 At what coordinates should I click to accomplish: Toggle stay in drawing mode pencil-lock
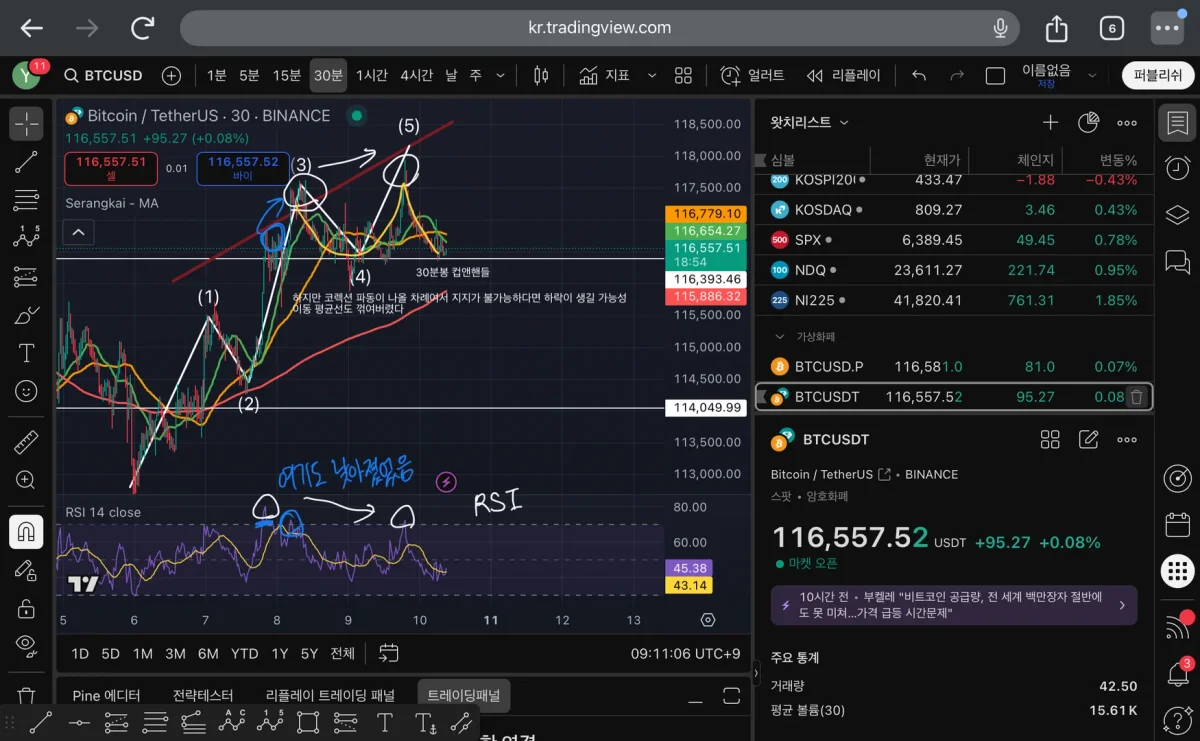click(x=26, y=569)
